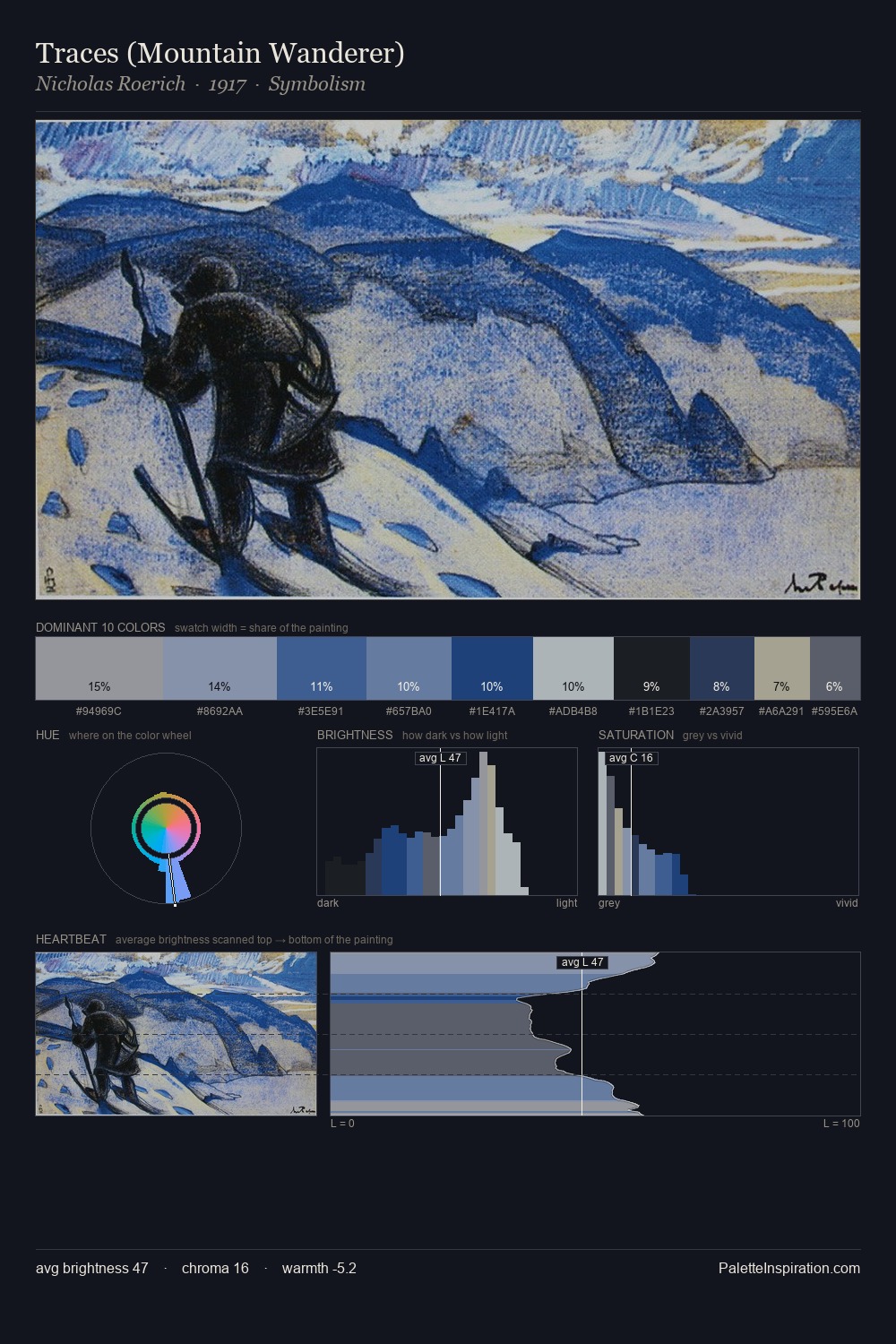Open the PaletteInspiration.com link
The width and height of the screenshot is (896, 1344).
click(x=789, y=1268)
